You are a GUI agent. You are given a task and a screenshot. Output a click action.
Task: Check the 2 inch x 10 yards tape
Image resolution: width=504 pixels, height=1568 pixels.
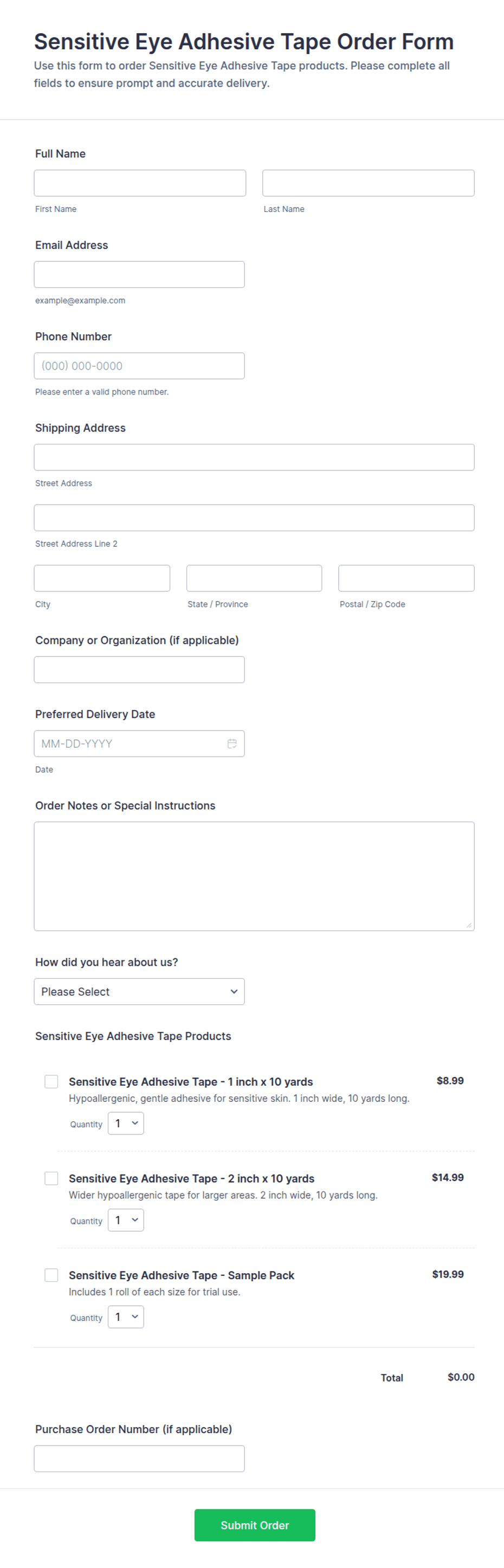click(51, 1178)
